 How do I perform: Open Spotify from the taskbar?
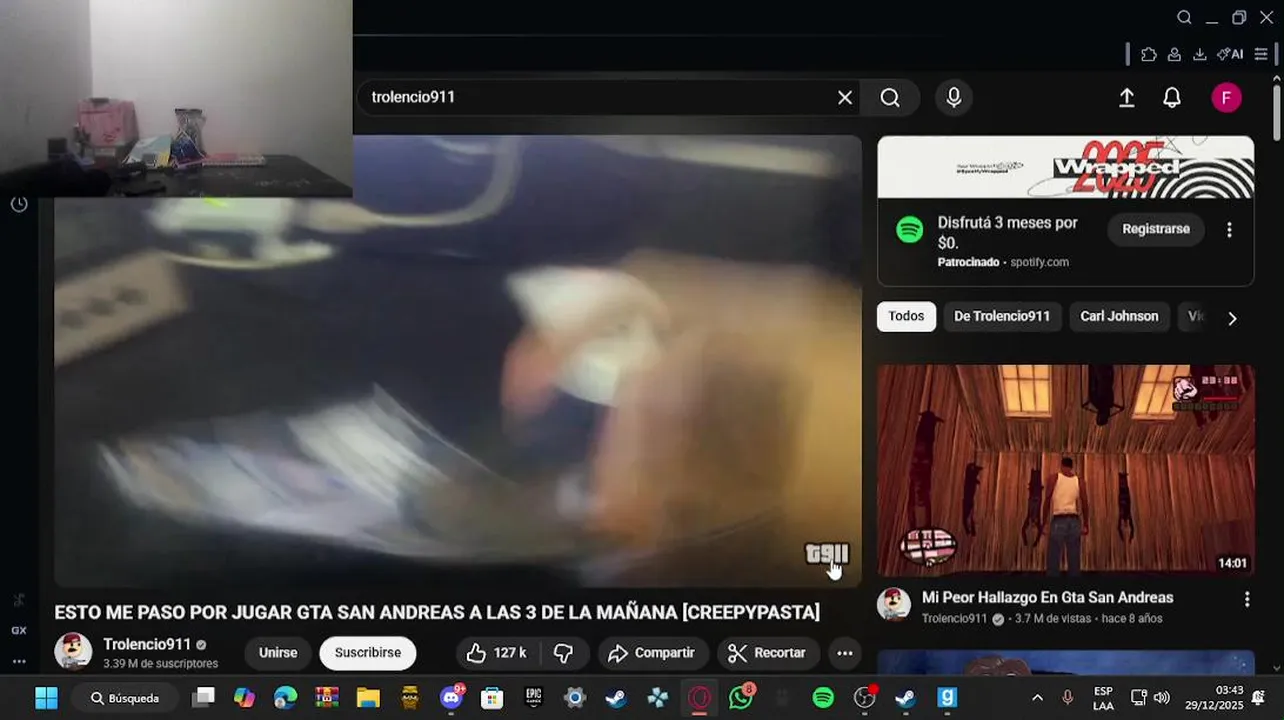[x=823, y=698]
